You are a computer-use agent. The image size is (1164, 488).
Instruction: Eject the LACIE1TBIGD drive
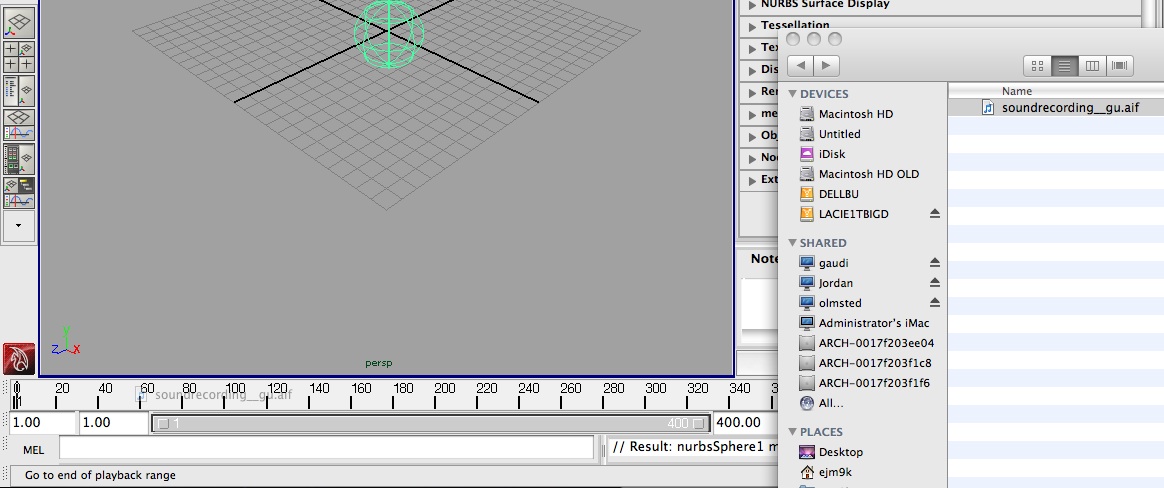click(x=935, y=214)
